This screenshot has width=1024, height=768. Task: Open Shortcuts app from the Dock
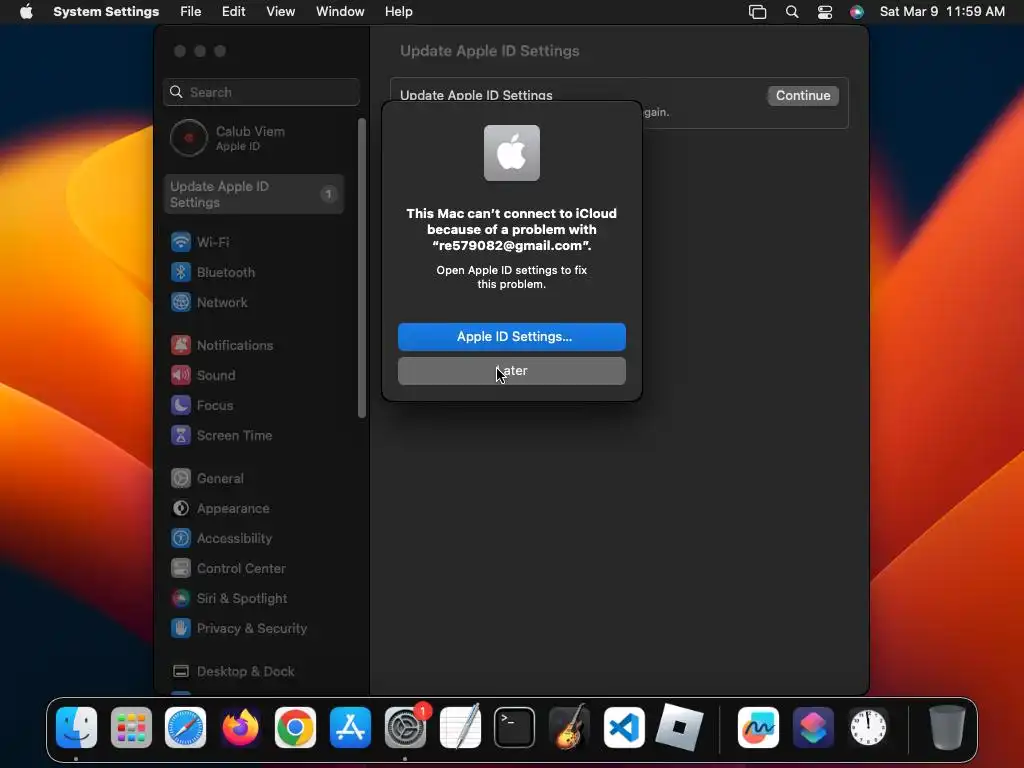coord(813,727)
